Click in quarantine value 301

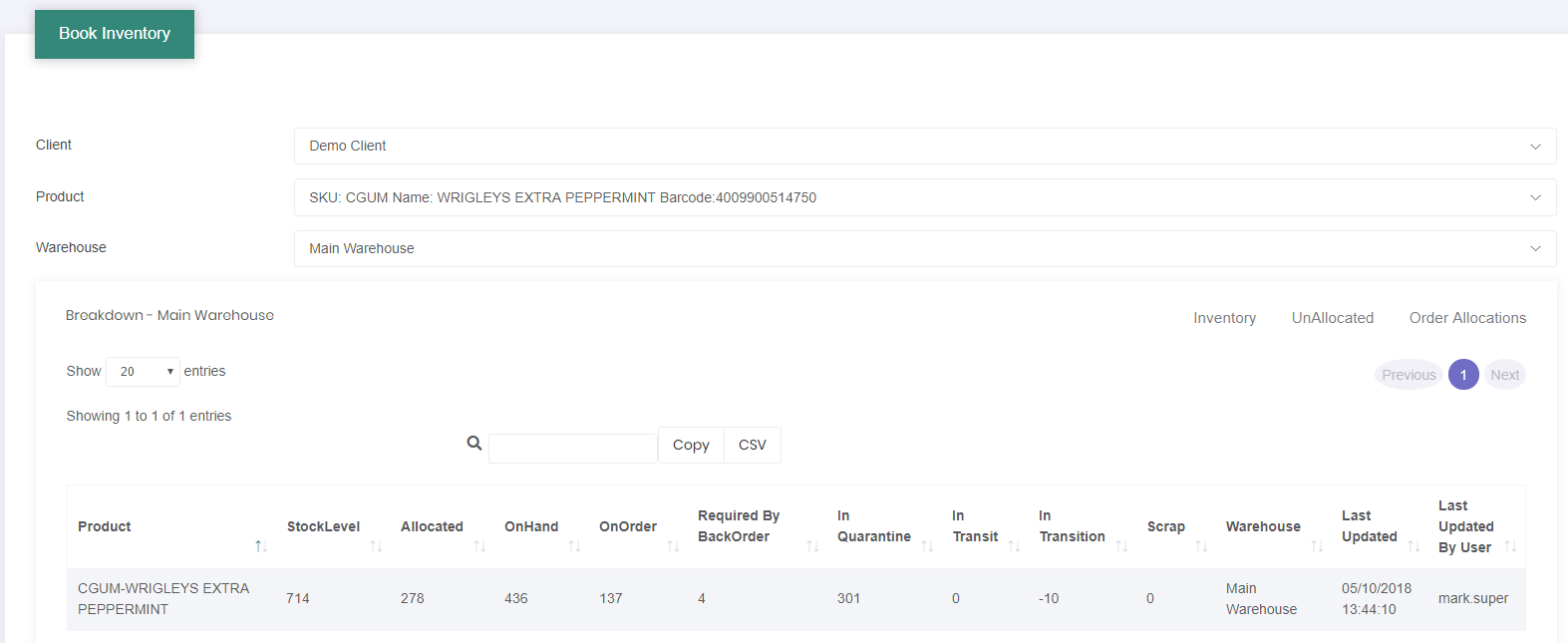[x=848, y=598]
